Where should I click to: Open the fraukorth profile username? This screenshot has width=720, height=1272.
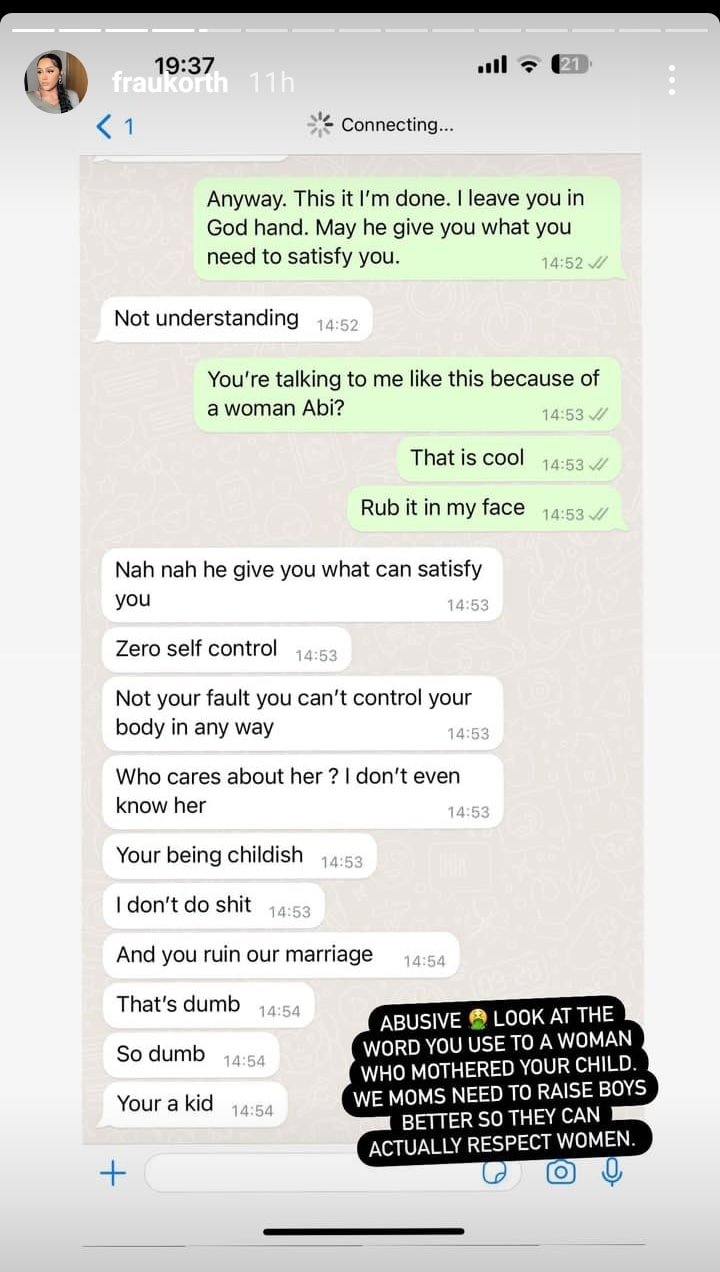169,83
